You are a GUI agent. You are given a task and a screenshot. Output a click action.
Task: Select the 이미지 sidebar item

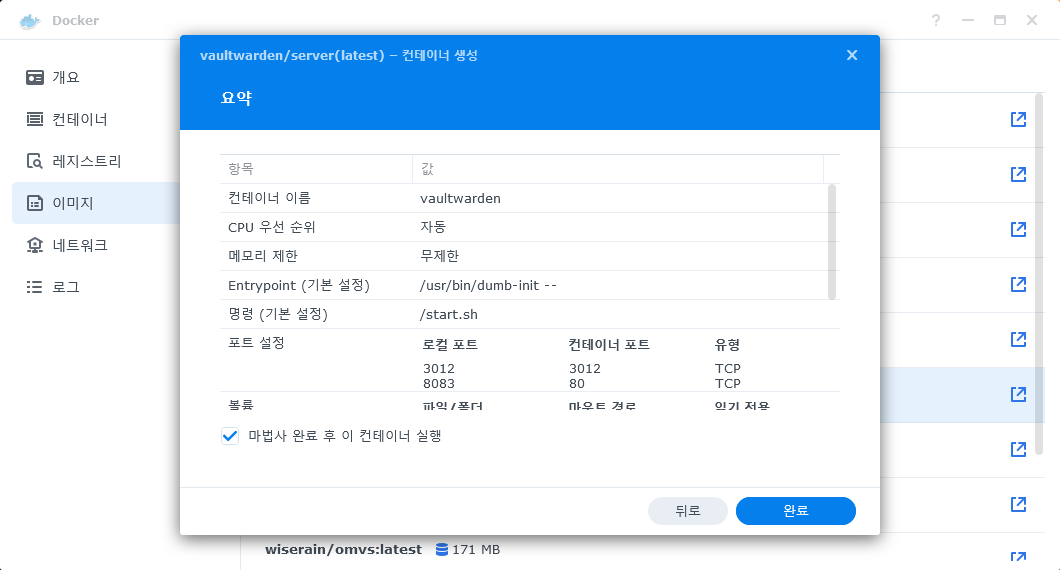pos(95,203)
